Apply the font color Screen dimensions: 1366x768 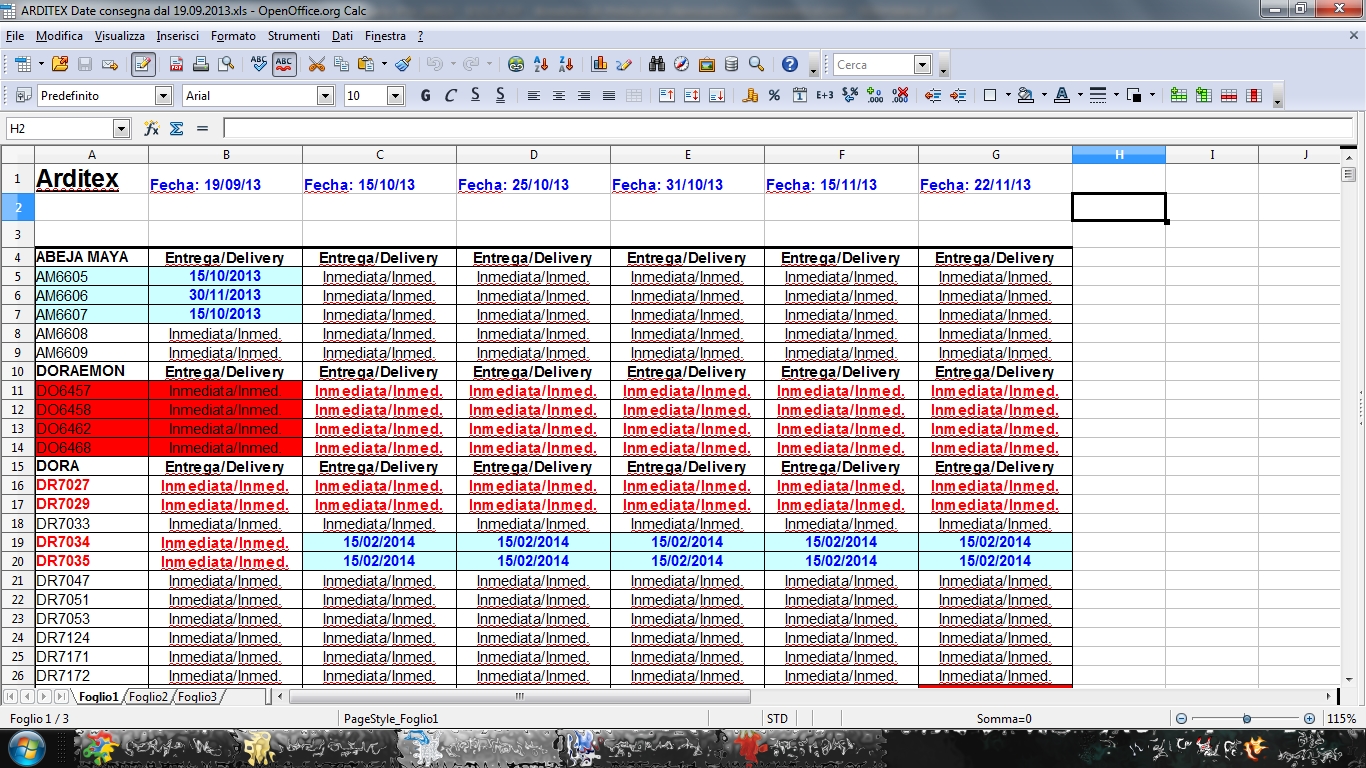click(1061, 96)
